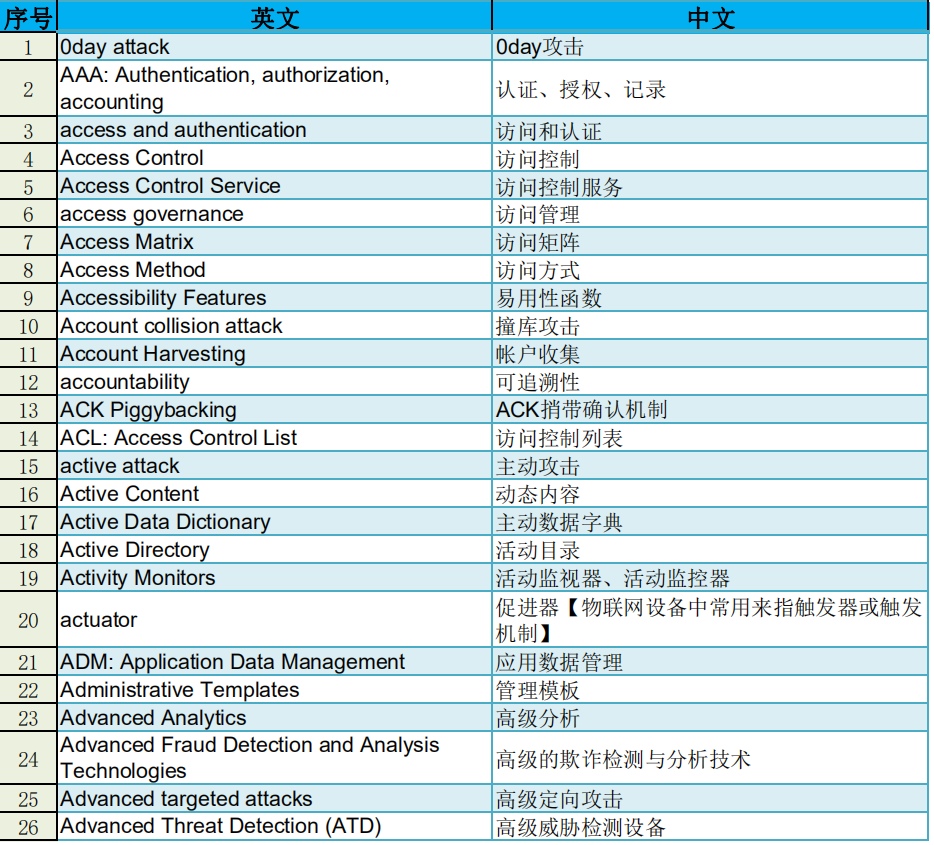The image size is (934, 845).
Task: Select 'Active Content' cell
Action: [x=275, y=494]
